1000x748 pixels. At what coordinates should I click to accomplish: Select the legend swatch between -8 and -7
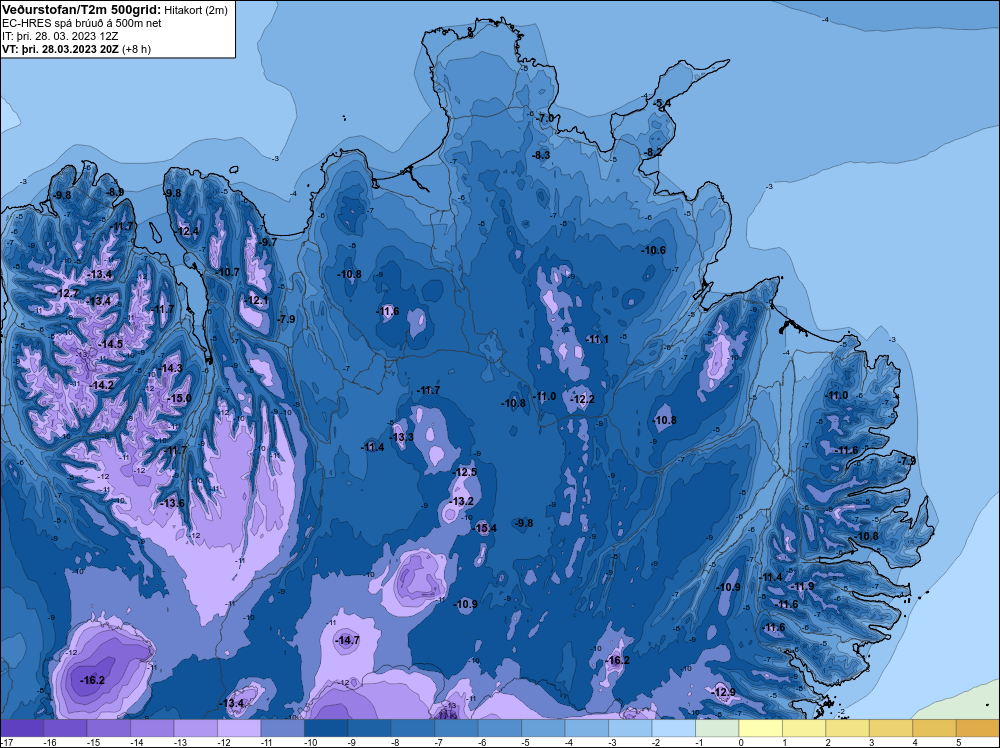(x=413, y=728)
